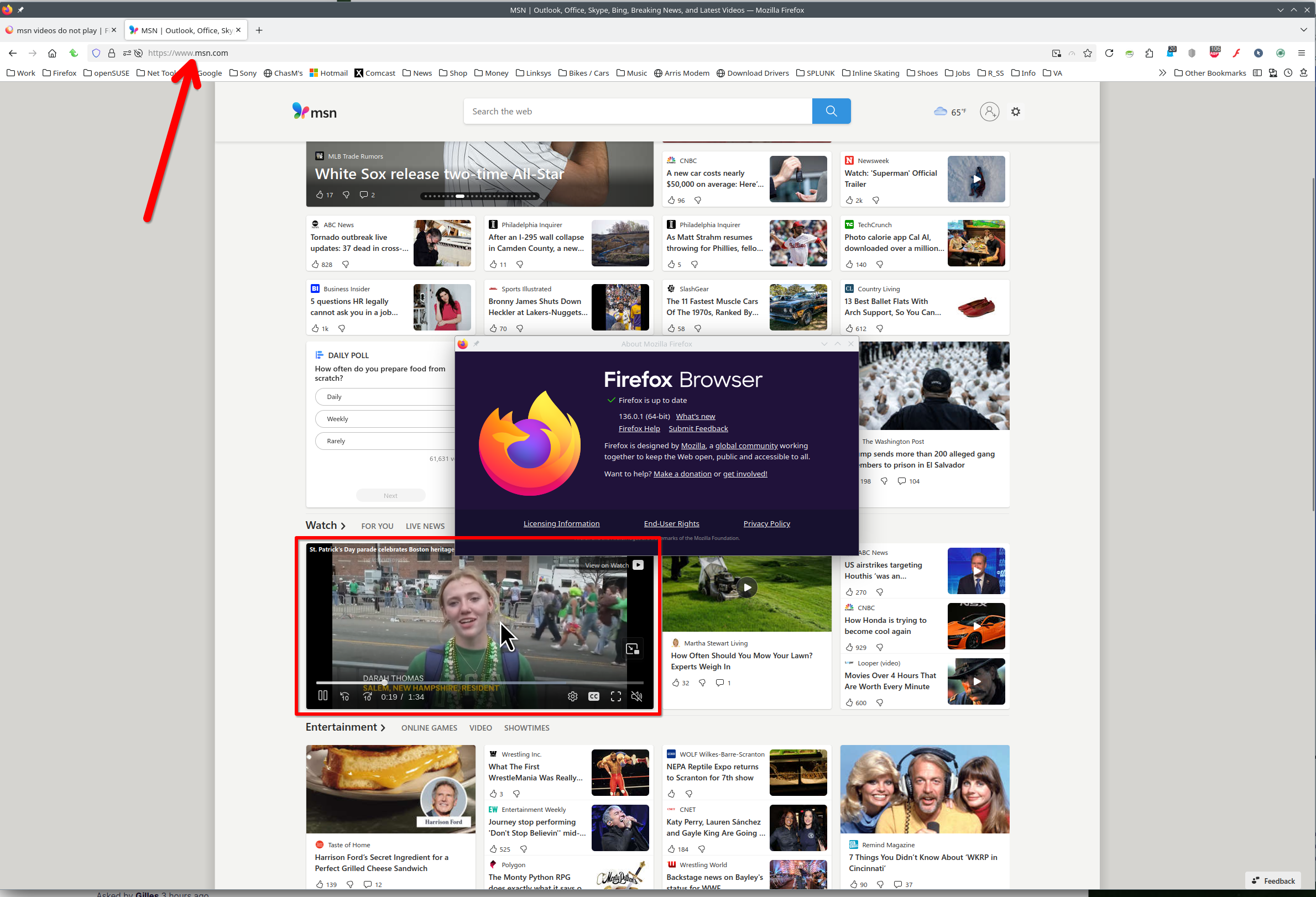Open View on Watch video link
The width and height of the screenshot is (1316, 897).
(x=614, y=565)
